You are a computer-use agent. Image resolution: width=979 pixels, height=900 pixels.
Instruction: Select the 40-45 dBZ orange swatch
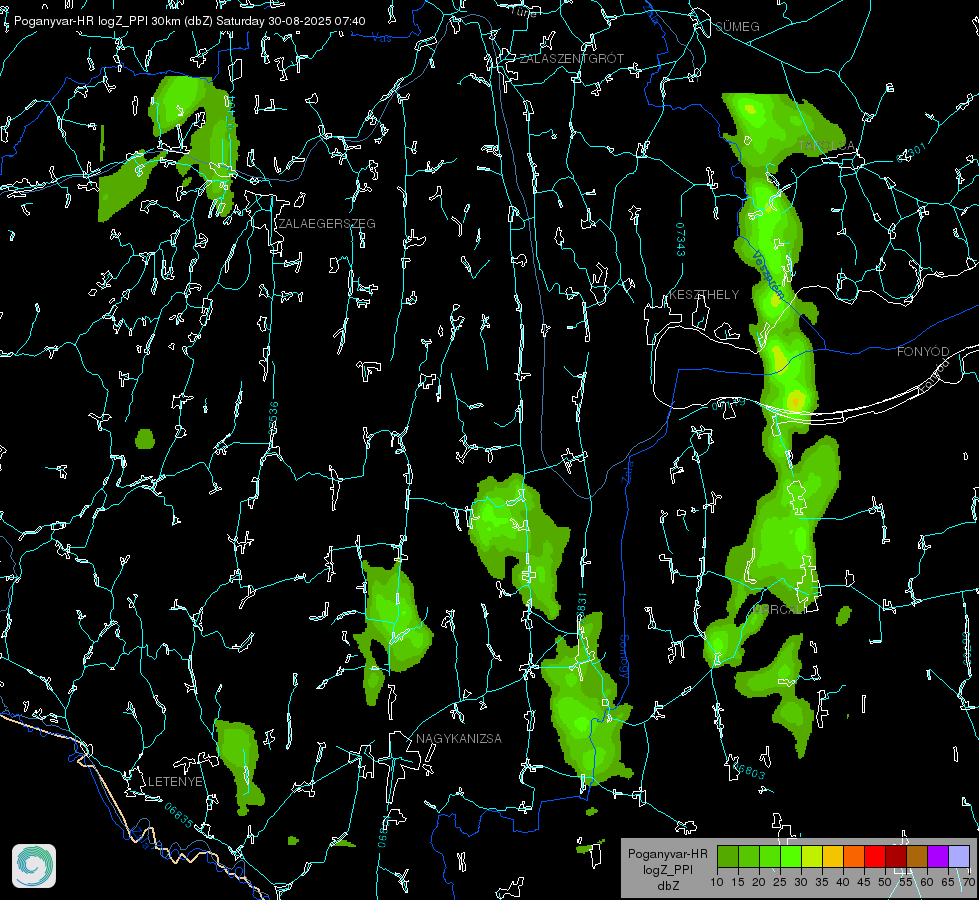(x=854, y=856)
